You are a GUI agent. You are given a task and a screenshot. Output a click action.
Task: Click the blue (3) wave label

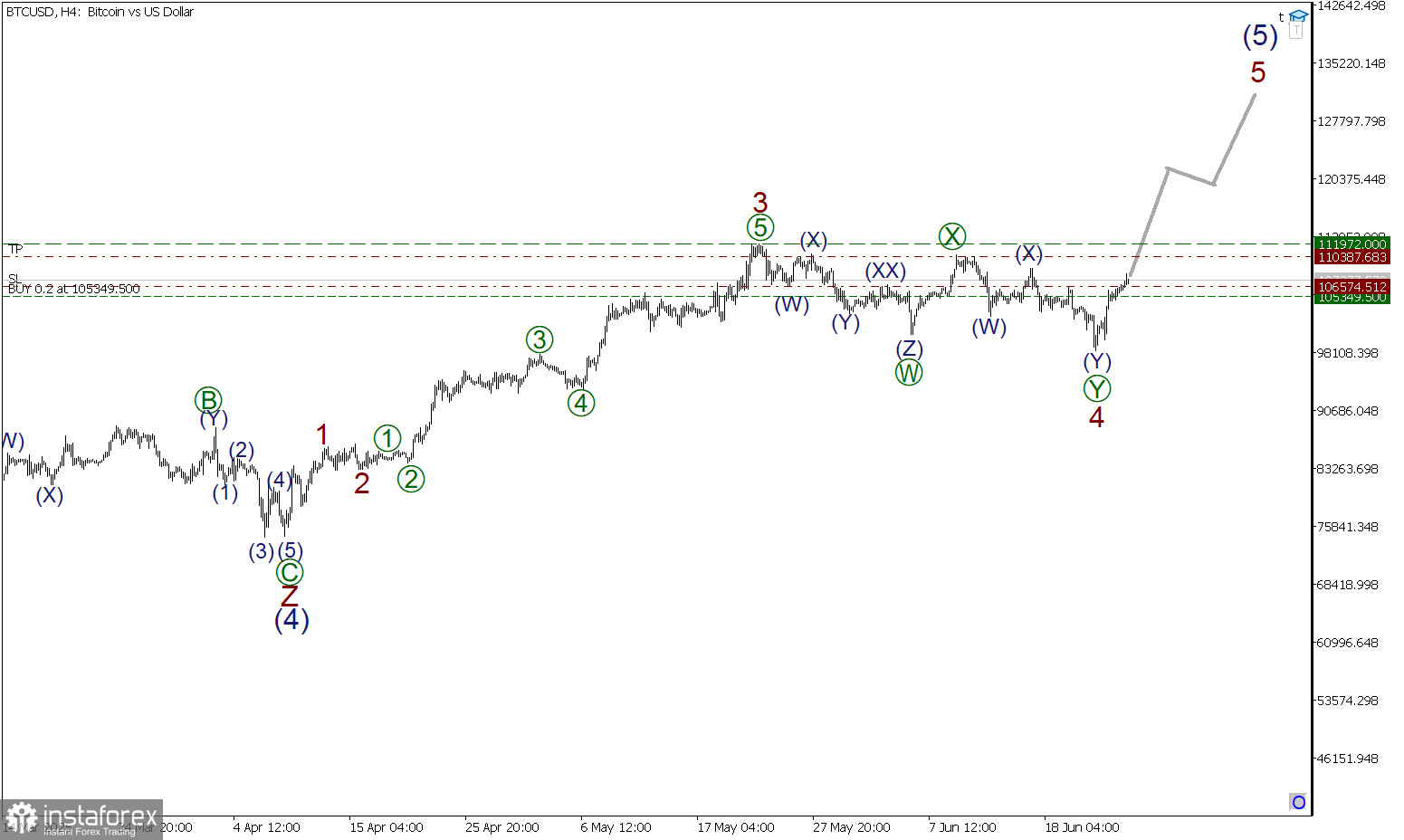coord(262,551)
